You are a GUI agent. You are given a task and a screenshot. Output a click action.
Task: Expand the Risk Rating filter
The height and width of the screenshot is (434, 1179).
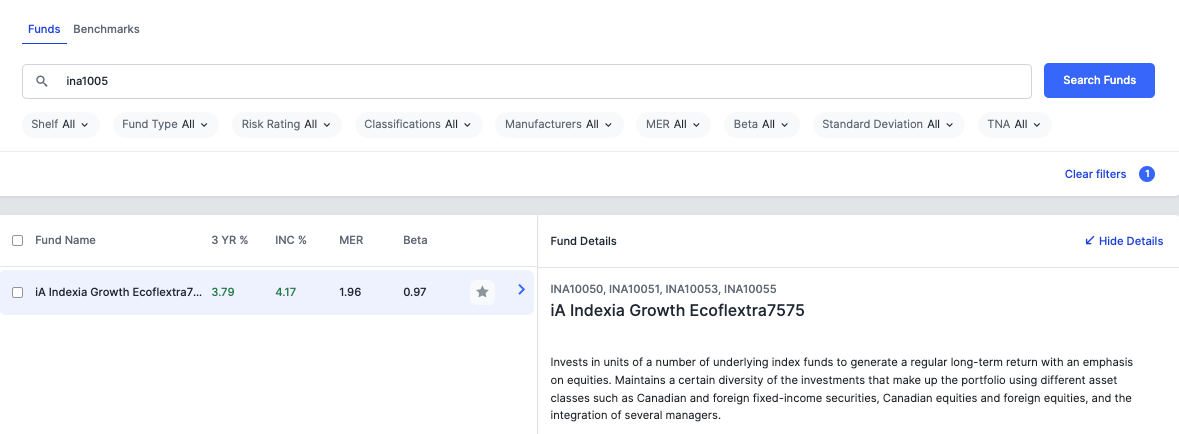coord(286,125)
